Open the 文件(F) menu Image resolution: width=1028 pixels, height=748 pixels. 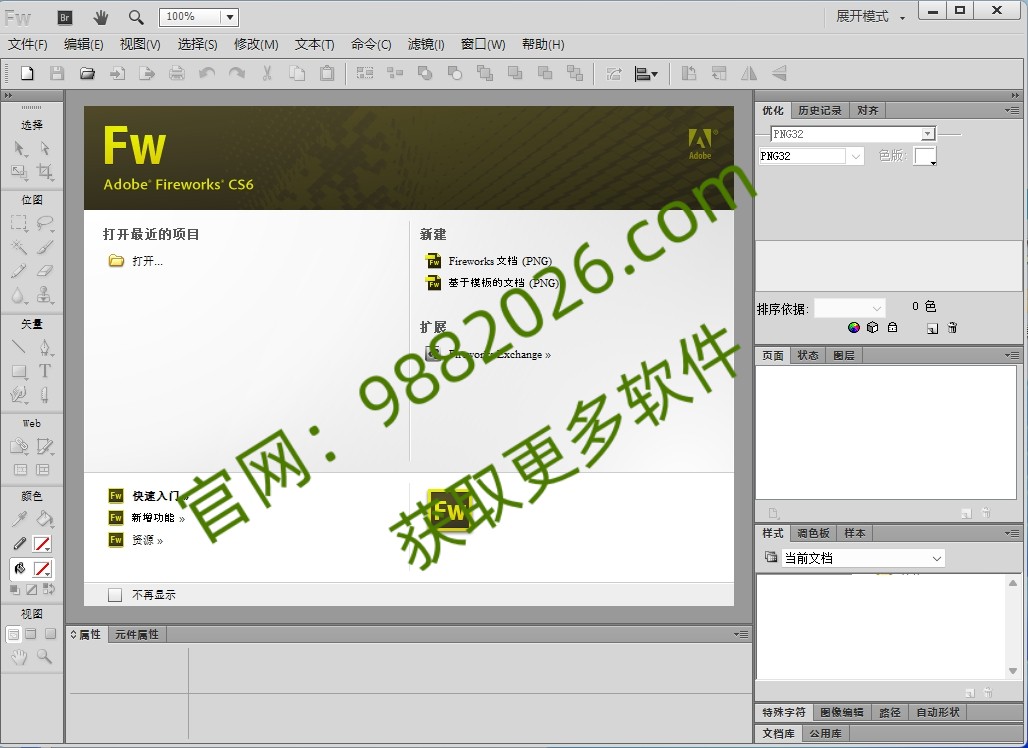[x=28, y=45]
